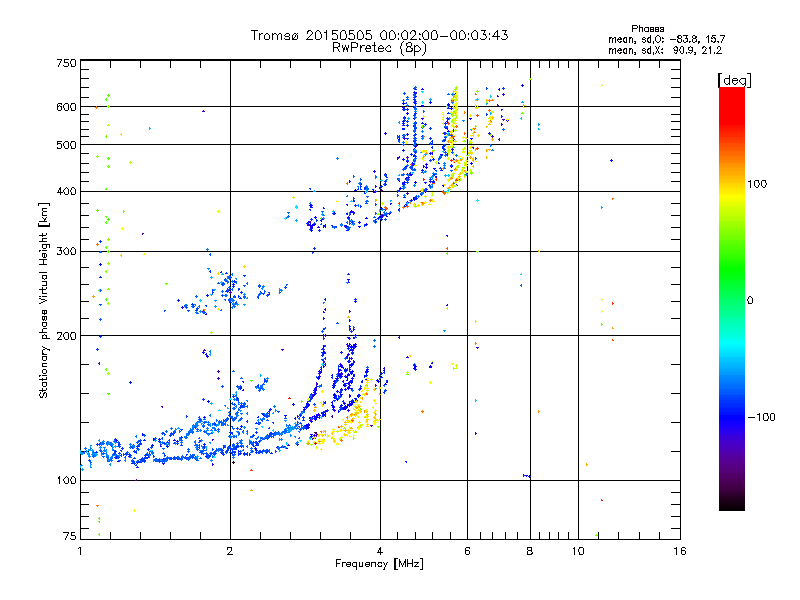
Task: Click the x-axis tick label '1'
Action: pyautogui.click(x=80, y=551)
